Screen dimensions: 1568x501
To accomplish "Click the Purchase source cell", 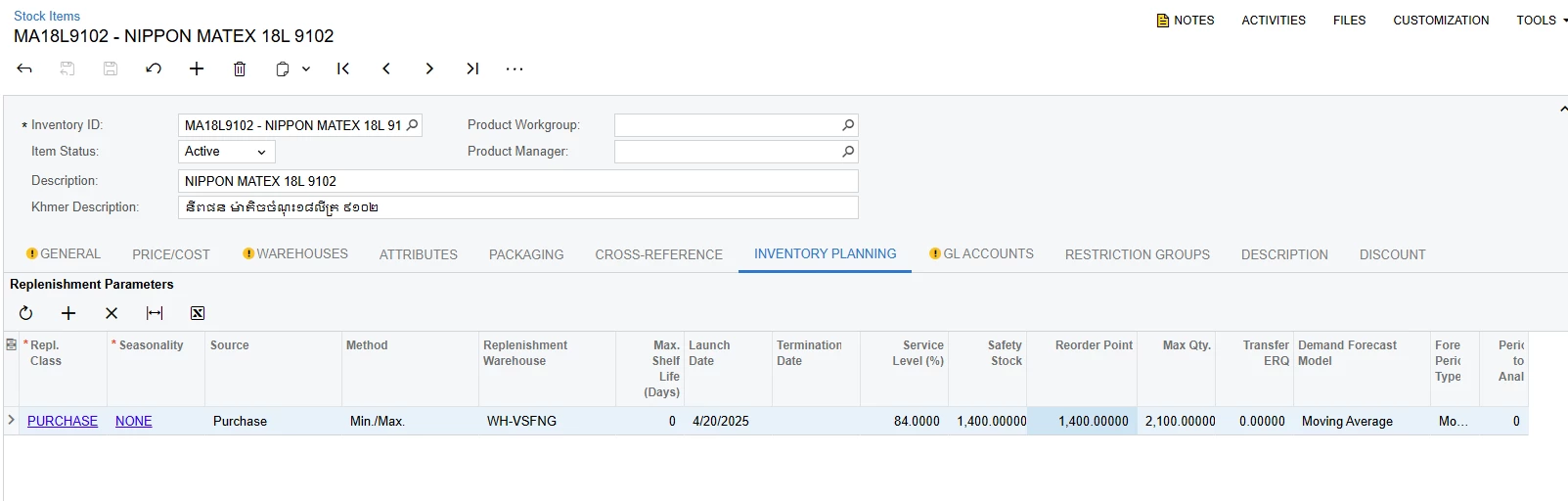I will tap(274, 421).
